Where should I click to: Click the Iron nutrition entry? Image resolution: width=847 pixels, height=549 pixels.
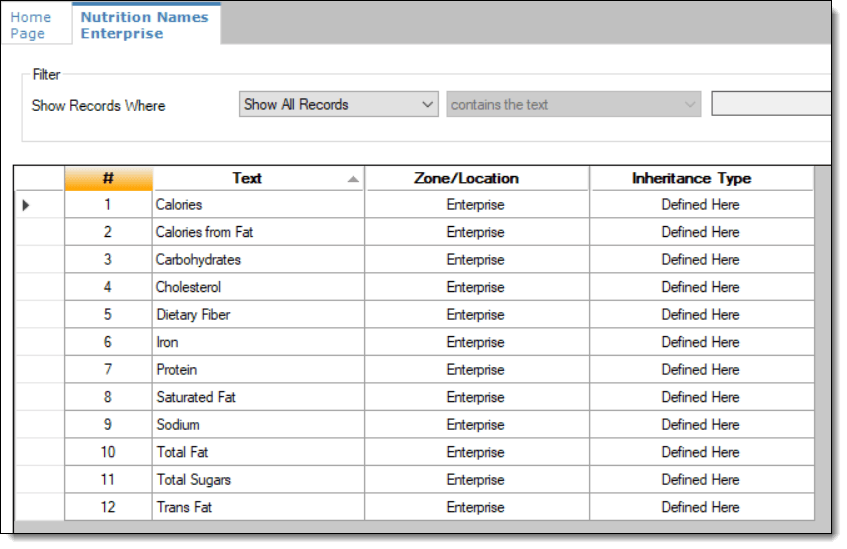click(166, 342)
